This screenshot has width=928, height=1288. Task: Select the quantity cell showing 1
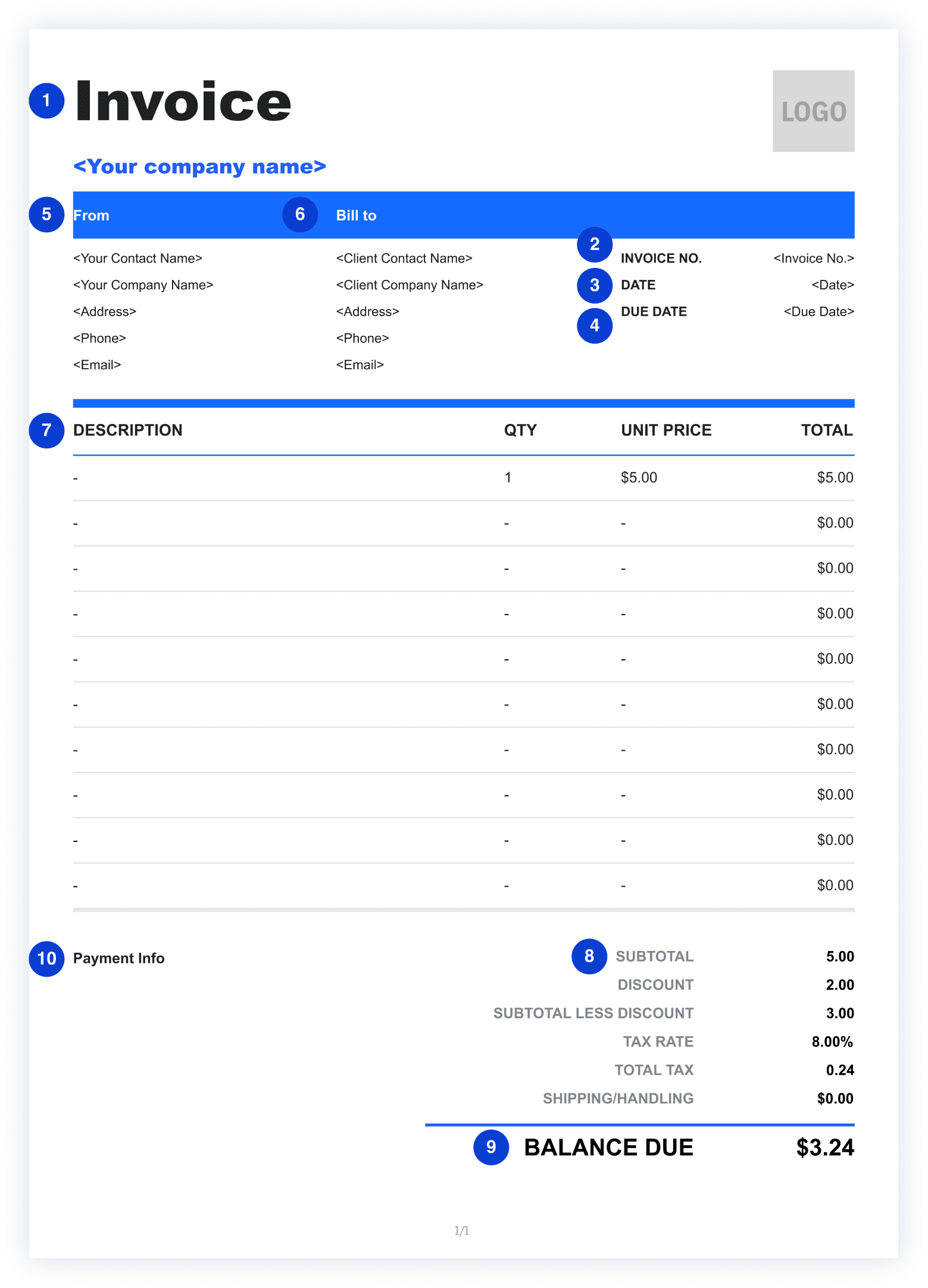tap(508, 478)
